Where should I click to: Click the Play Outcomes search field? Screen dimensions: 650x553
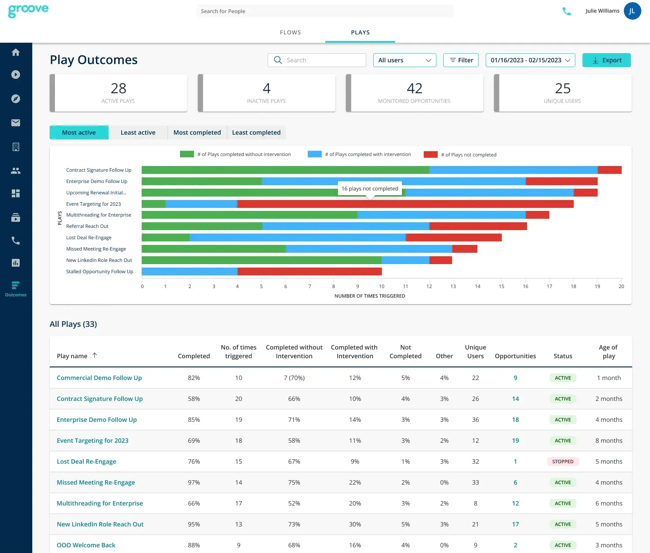click(317, 60)
